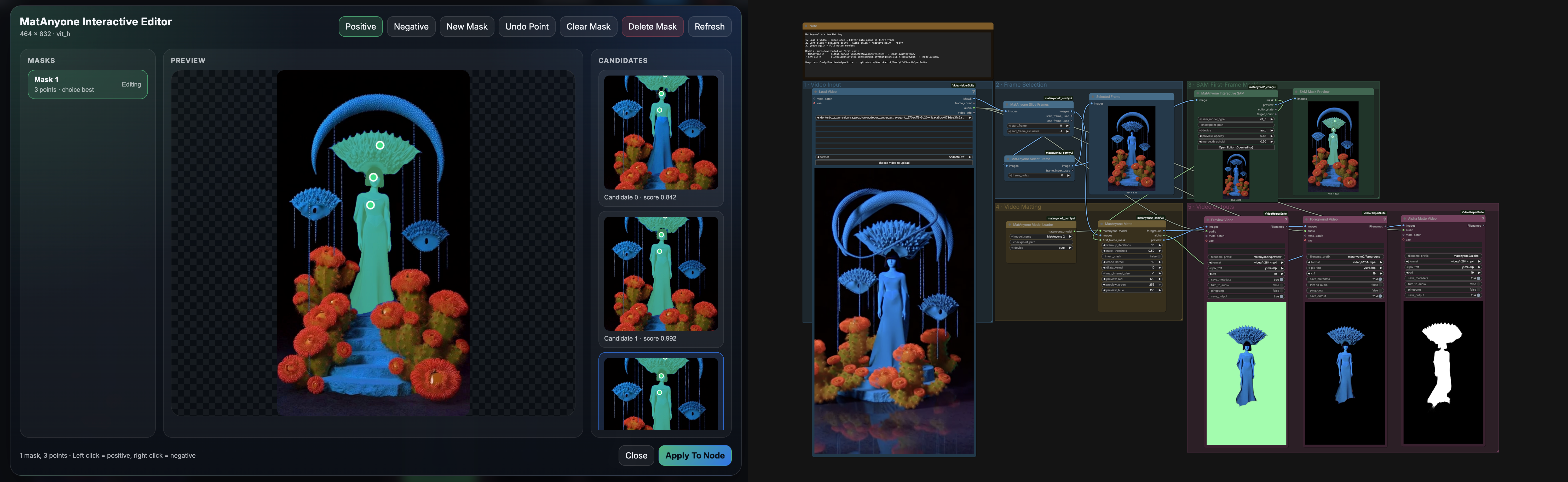Viewport: 1568px width, 482px height.
Task: Click Filenames output port of Preview Video
Action: (x=1287, y=226)
